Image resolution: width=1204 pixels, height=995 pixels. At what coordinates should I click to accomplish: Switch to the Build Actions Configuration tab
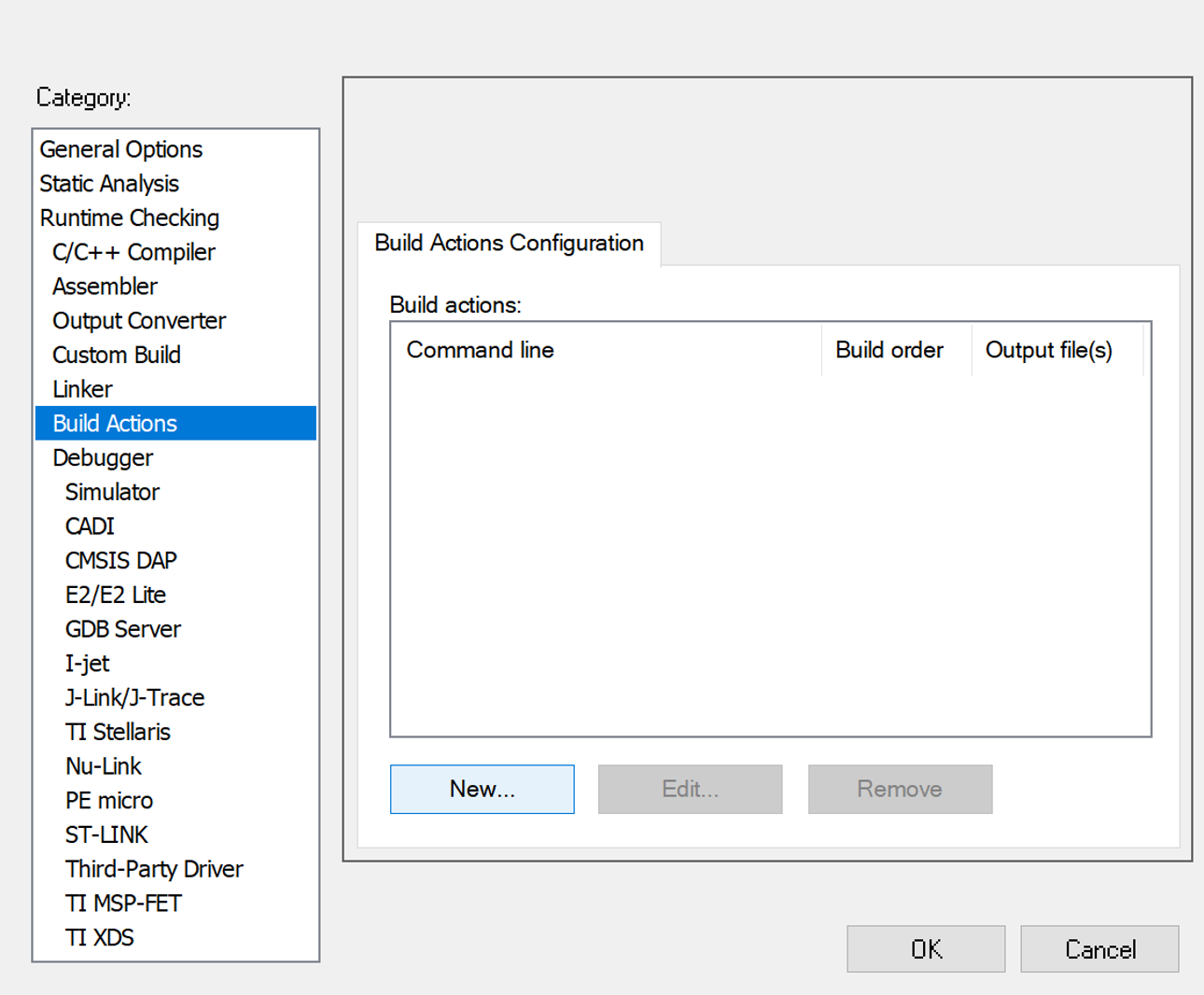click(509, 243)
